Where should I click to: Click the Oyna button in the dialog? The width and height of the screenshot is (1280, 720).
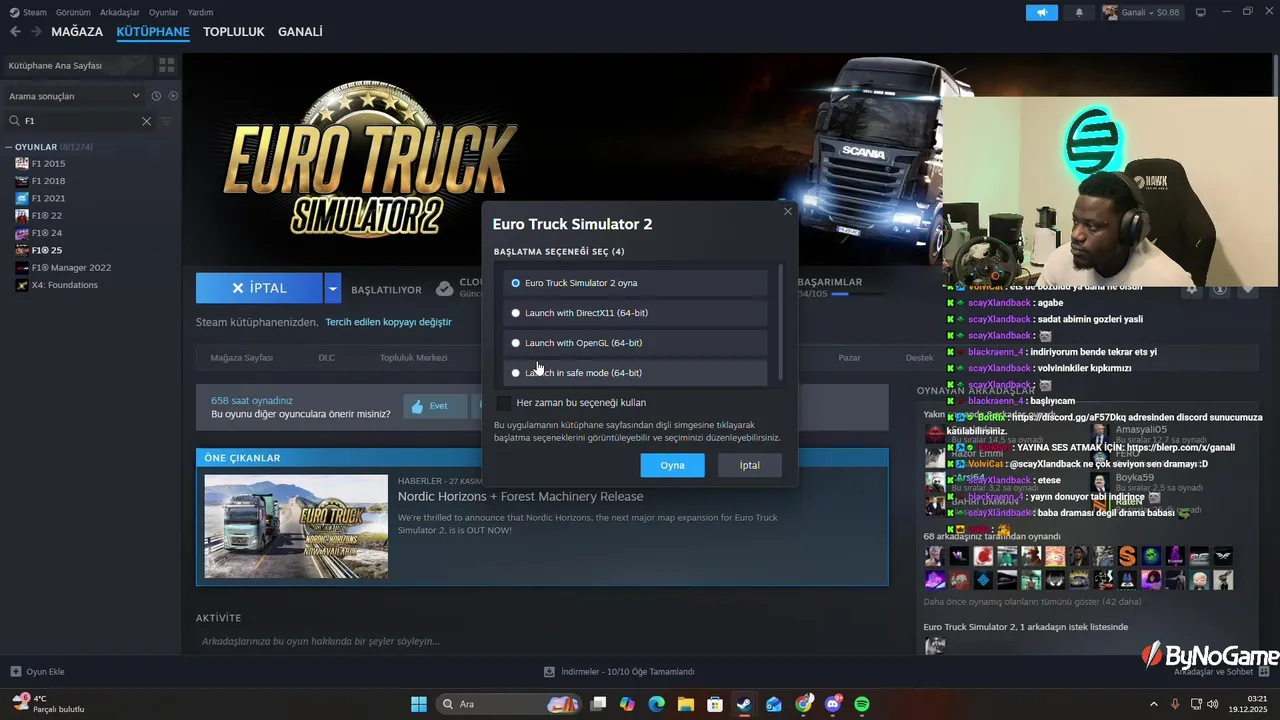pos(673,465)
